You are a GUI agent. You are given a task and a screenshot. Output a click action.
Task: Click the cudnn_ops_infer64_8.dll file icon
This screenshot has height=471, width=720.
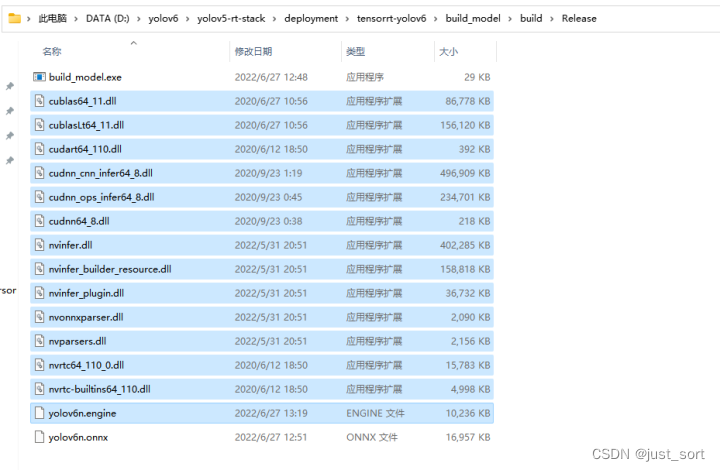tap(39, 197)
